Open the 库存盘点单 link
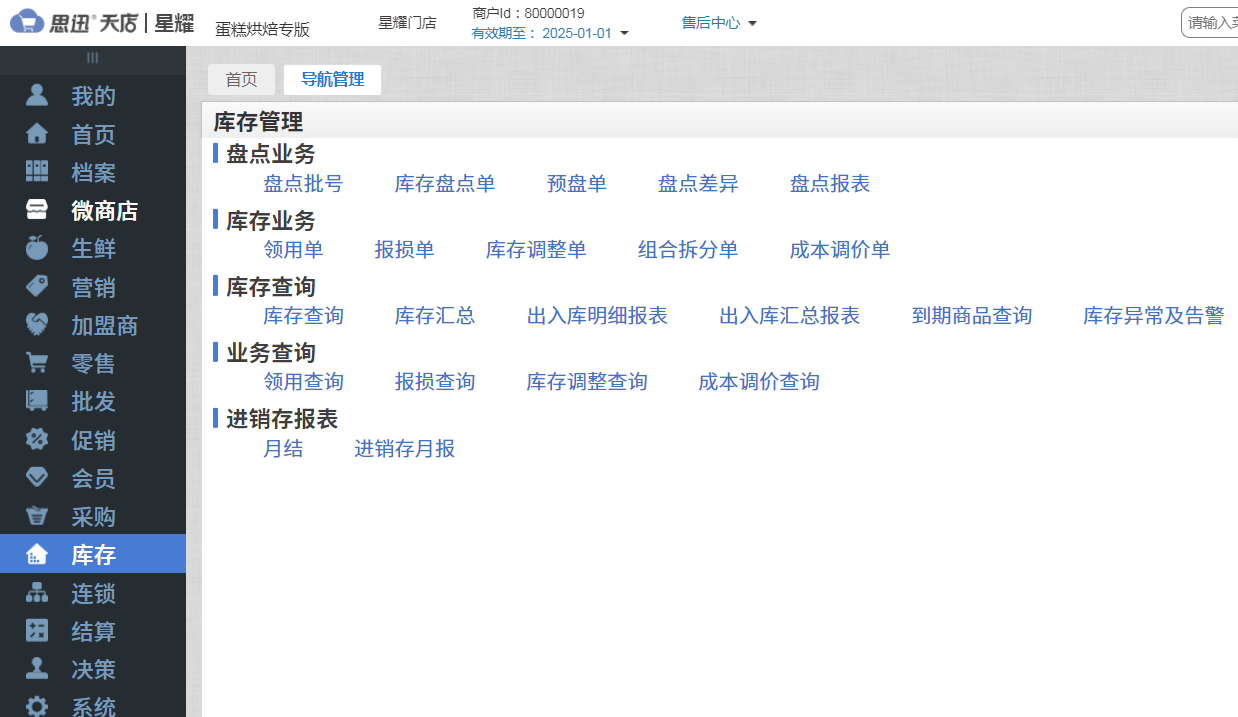The width and height of the screenshot is (1238, 717). point(445,183)
